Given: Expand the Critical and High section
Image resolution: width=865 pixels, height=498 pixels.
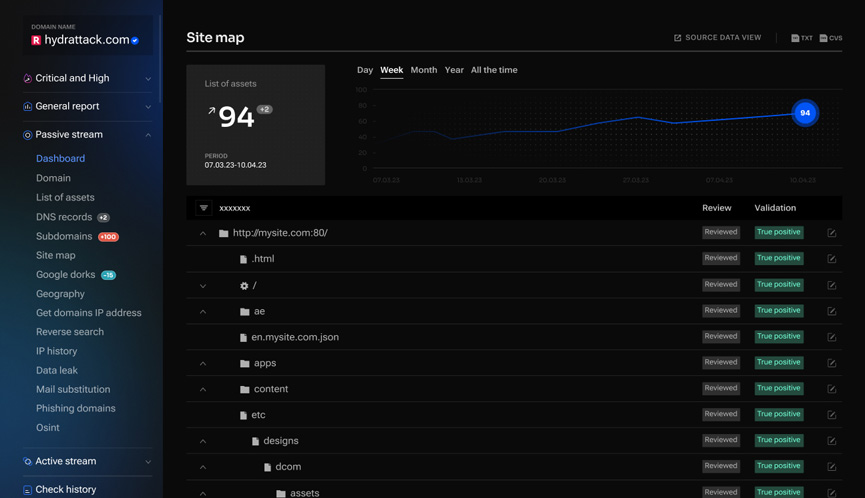Looking at the screenshot, I should click(148, 78).
